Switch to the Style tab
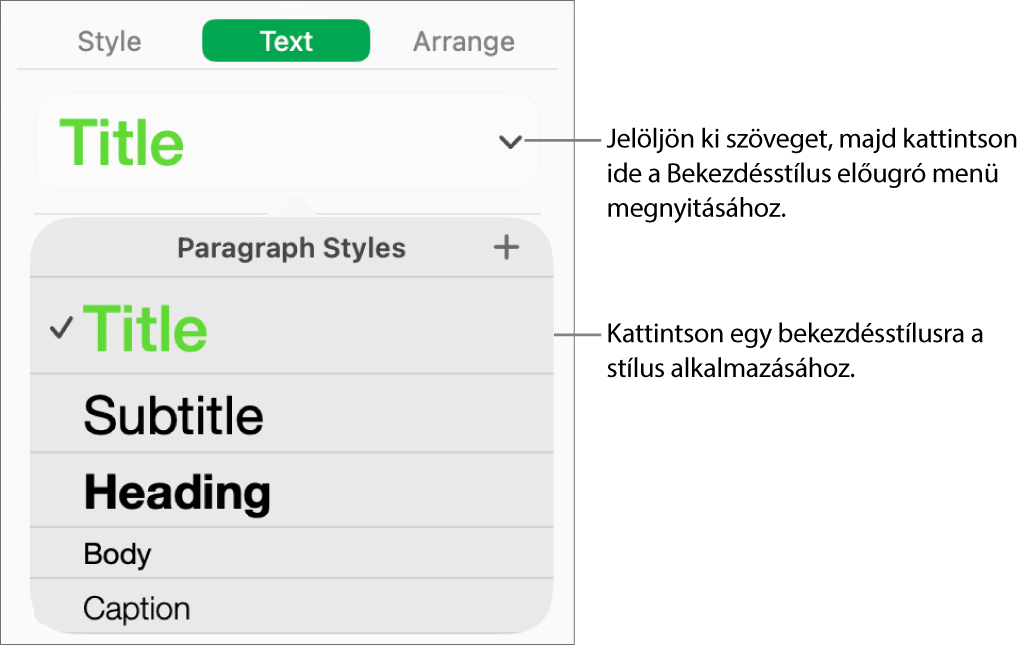The image size is (1035, 646). [x=109, y=42]
